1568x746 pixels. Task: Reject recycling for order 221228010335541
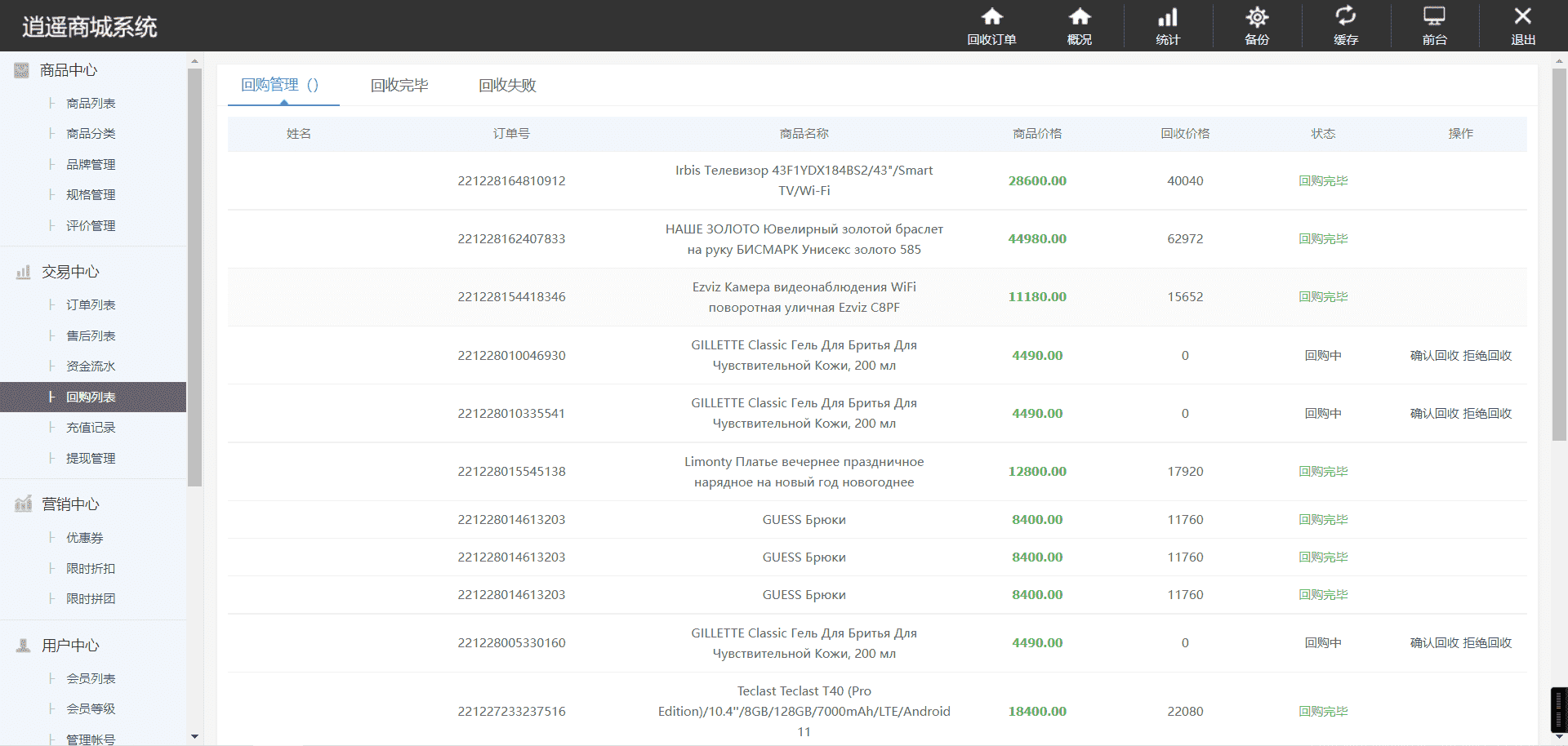tap(1487, 414)
